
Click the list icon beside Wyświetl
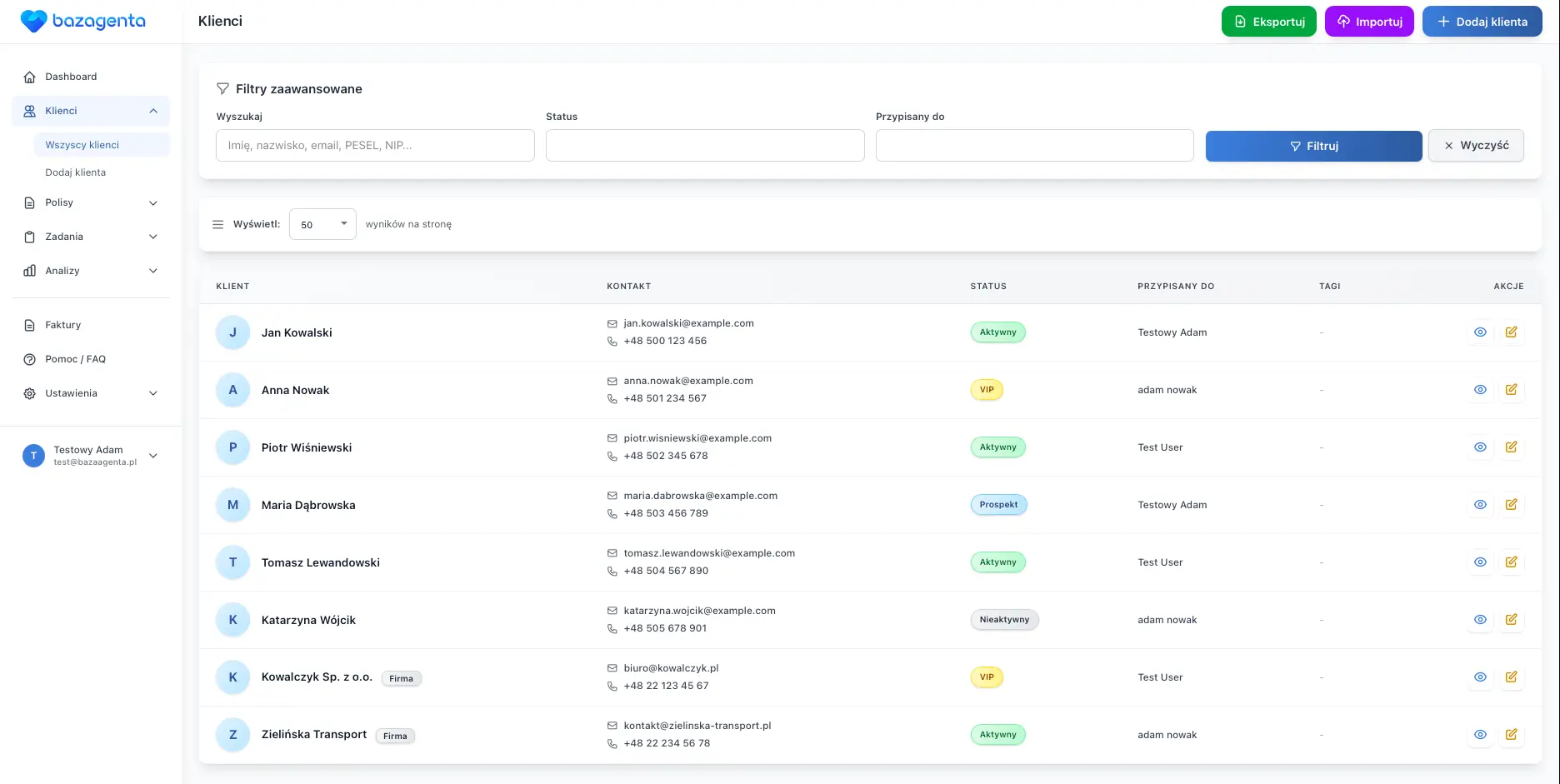[218, 225]
